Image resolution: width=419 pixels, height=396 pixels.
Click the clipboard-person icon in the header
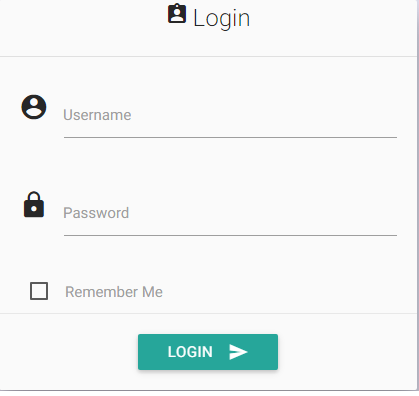177,14
